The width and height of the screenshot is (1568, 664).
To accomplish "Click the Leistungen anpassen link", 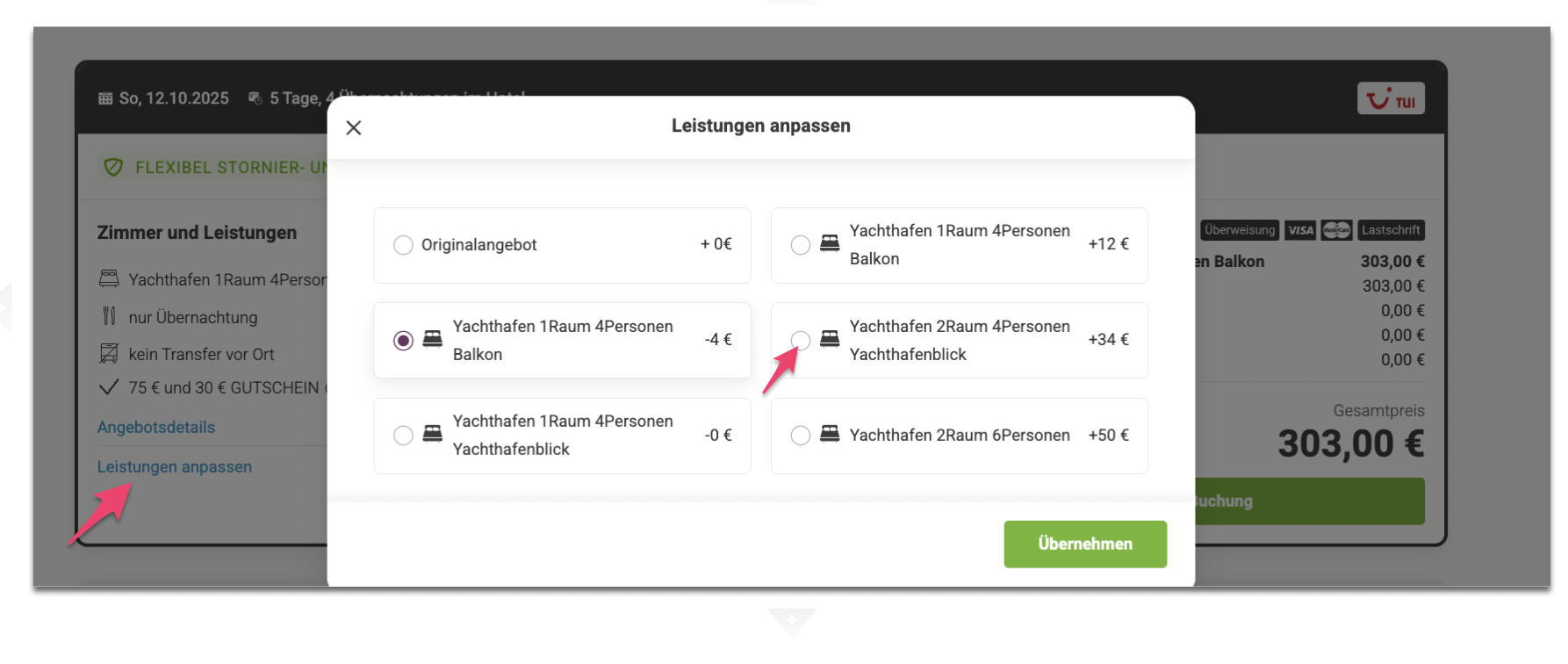I will coord(175,467).
